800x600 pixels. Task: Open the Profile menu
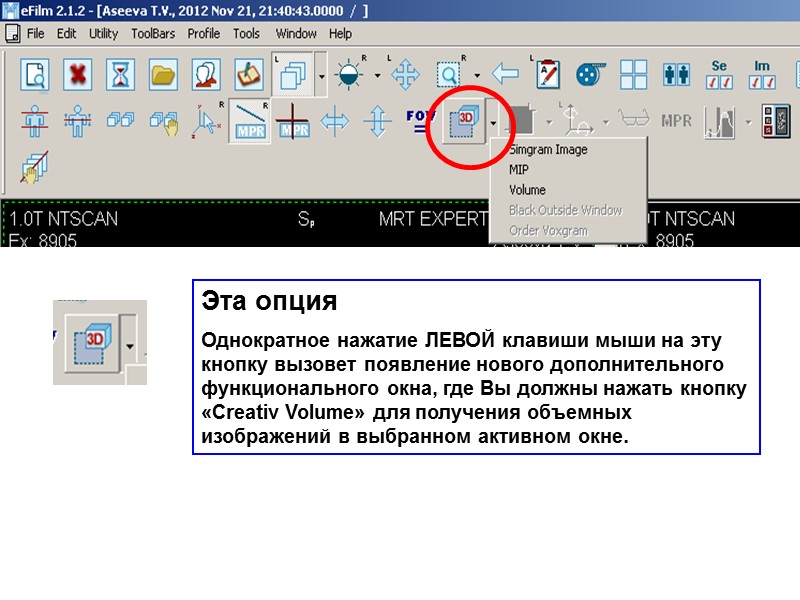[204, 34]
